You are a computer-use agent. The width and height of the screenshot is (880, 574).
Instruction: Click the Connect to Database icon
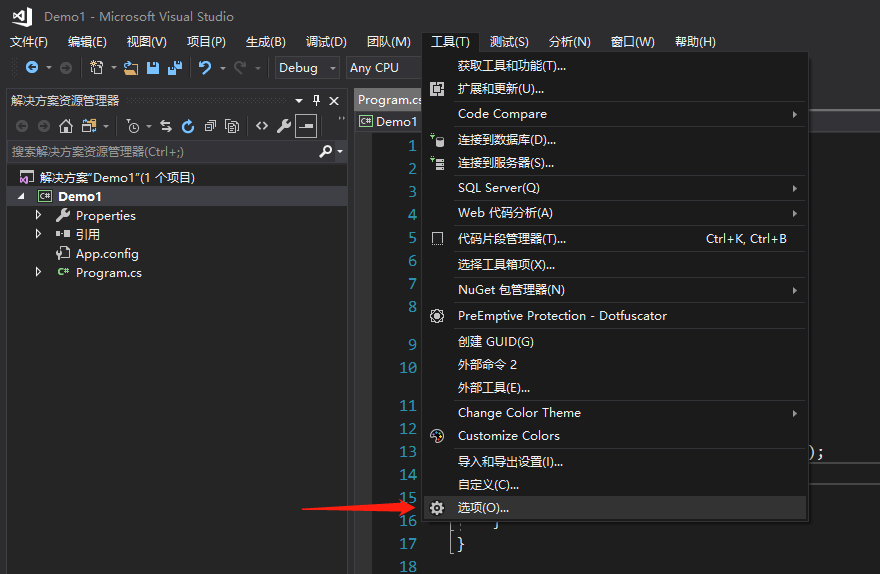[437, 140]
